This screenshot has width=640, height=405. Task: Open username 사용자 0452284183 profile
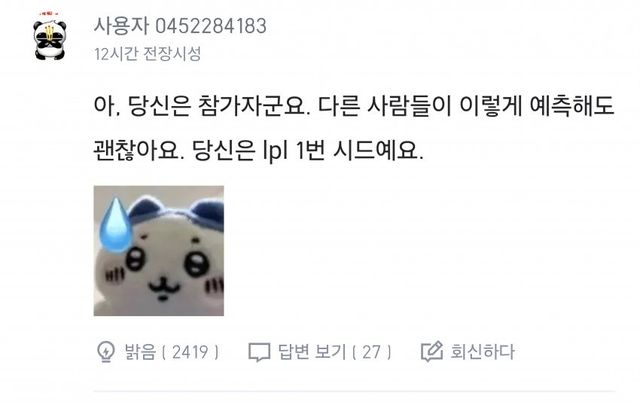point(180,26)
